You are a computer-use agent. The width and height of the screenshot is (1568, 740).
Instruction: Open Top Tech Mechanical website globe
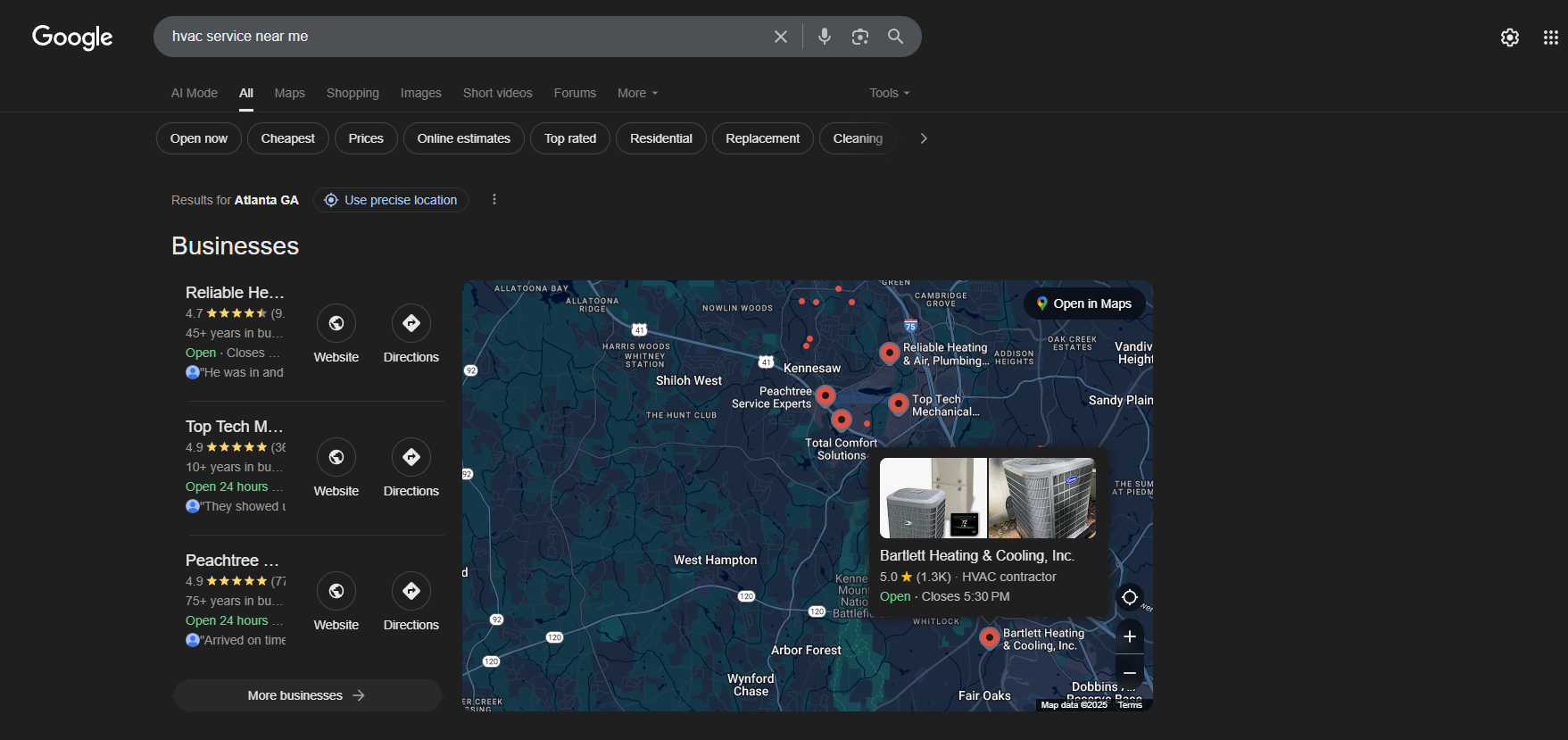click(336, 457)
